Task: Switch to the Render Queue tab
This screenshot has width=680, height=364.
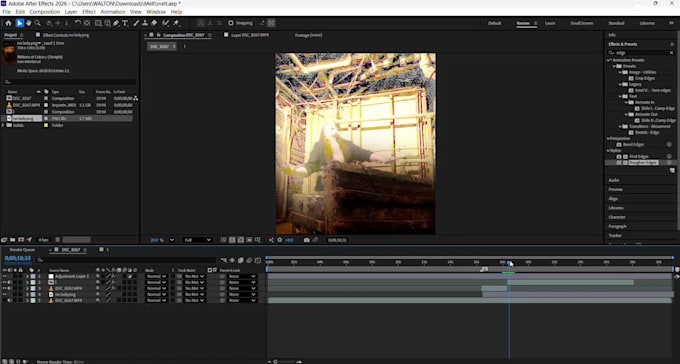Action: (x=23, y=250)
